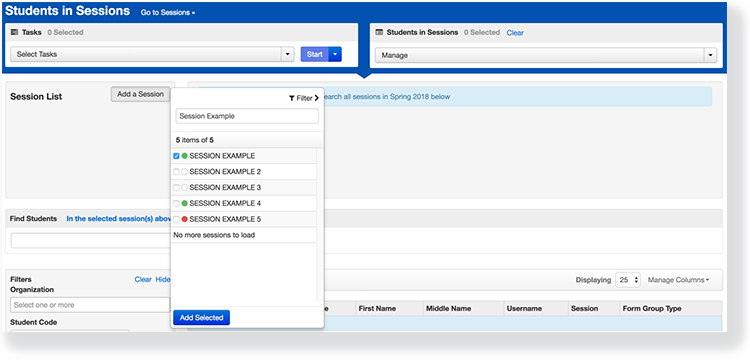Image resolution: width=750 pixels, height=360 pixels.
Task: Click the Tasks list icon
Action: (14, 33)
